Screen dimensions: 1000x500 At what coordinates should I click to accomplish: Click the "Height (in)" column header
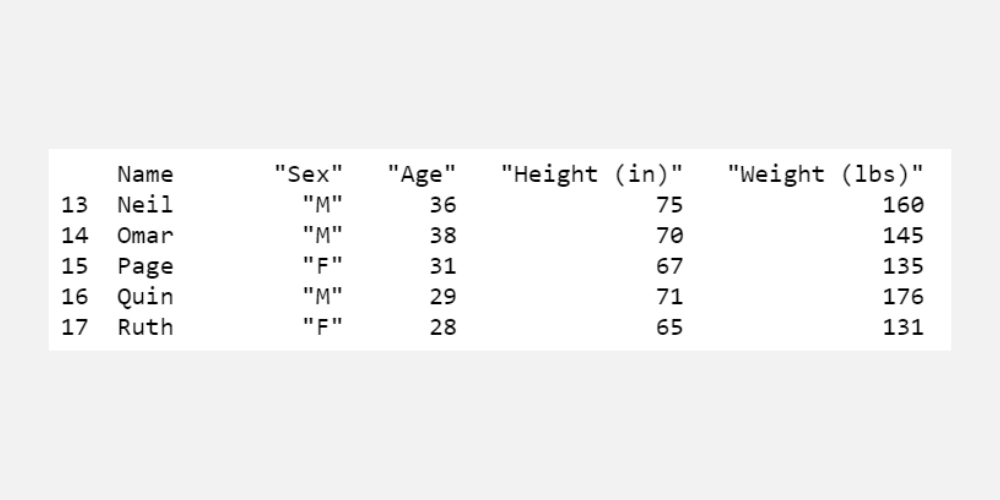pos(592,174)
